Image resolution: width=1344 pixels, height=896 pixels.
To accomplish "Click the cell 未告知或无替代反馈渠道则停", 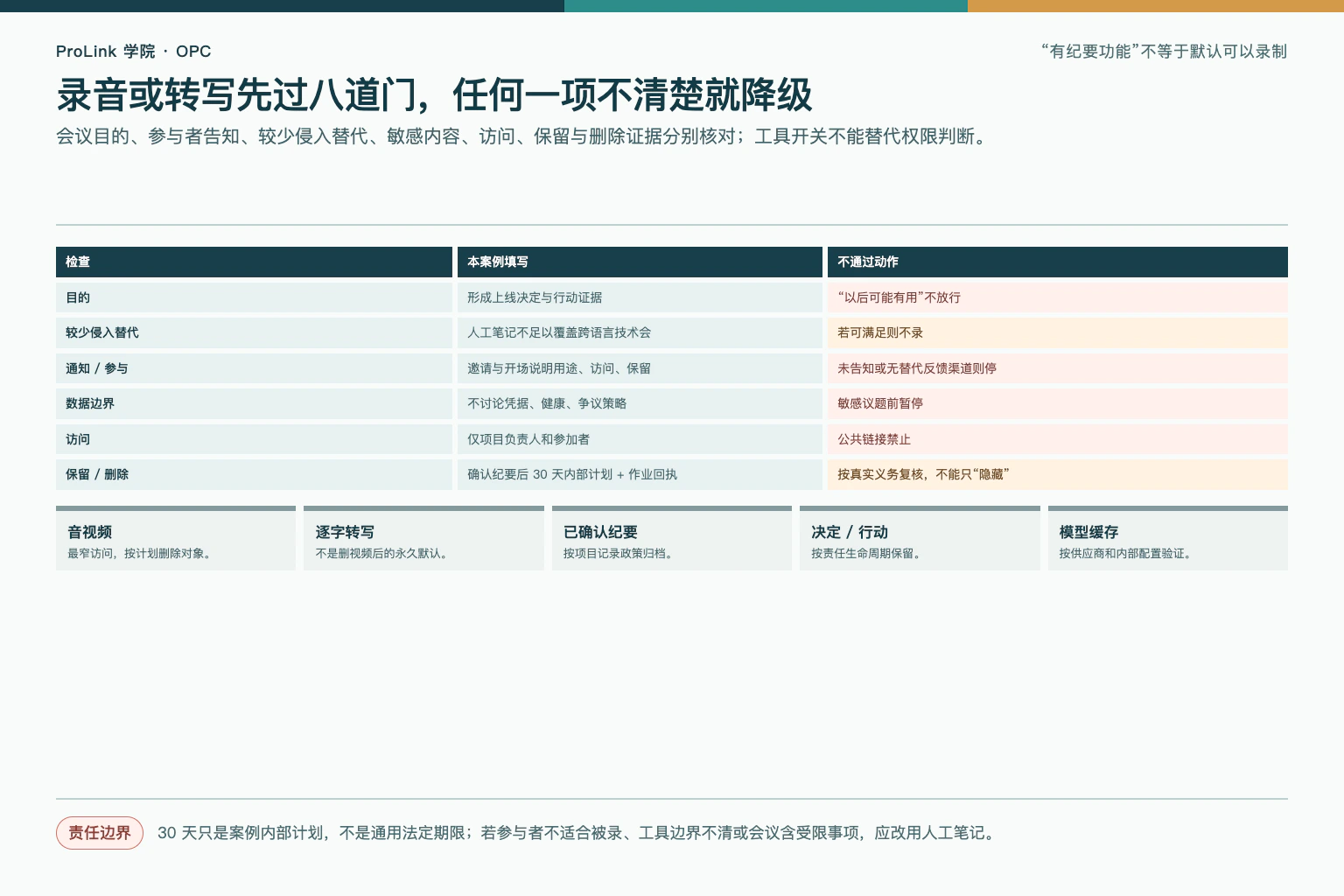I will click(x=1058, y=368).
